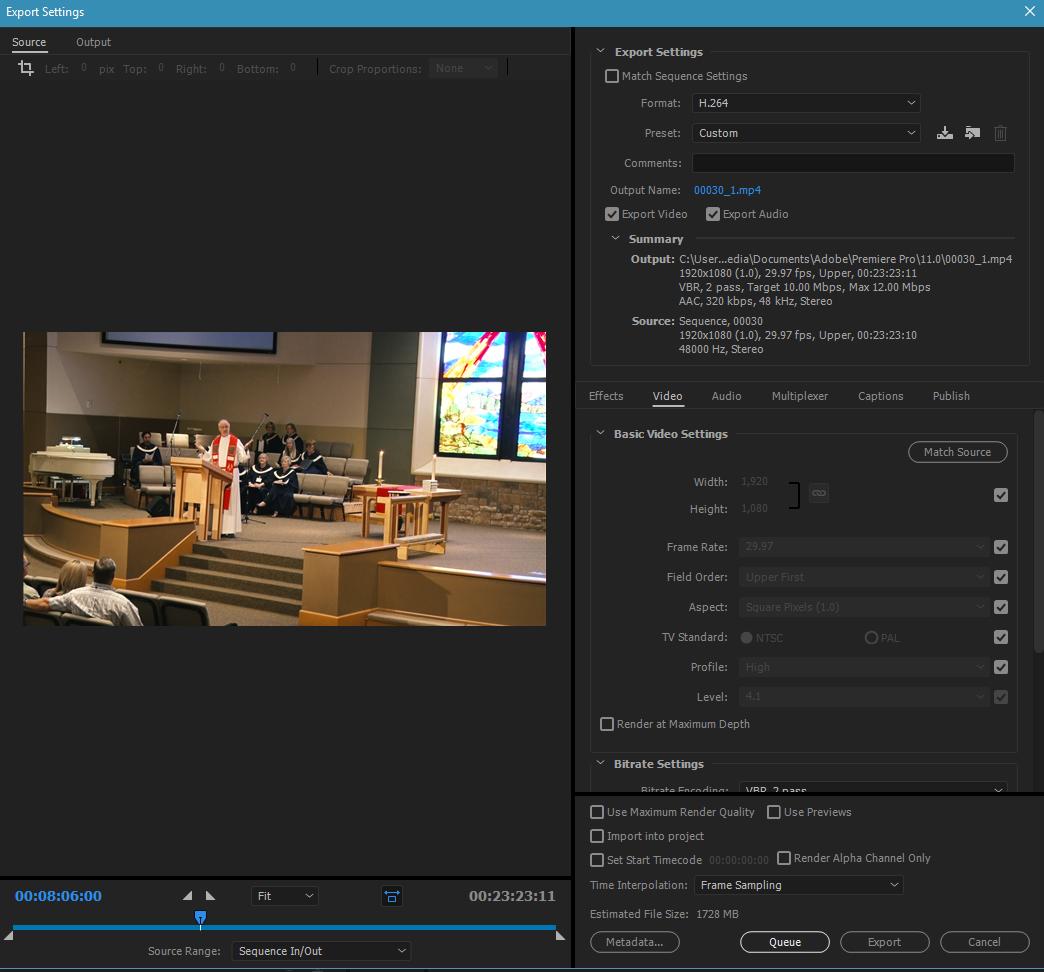Viewport: 1044px width, 972px height.
Task: Click the Match Source button
Action: [957, 452]
